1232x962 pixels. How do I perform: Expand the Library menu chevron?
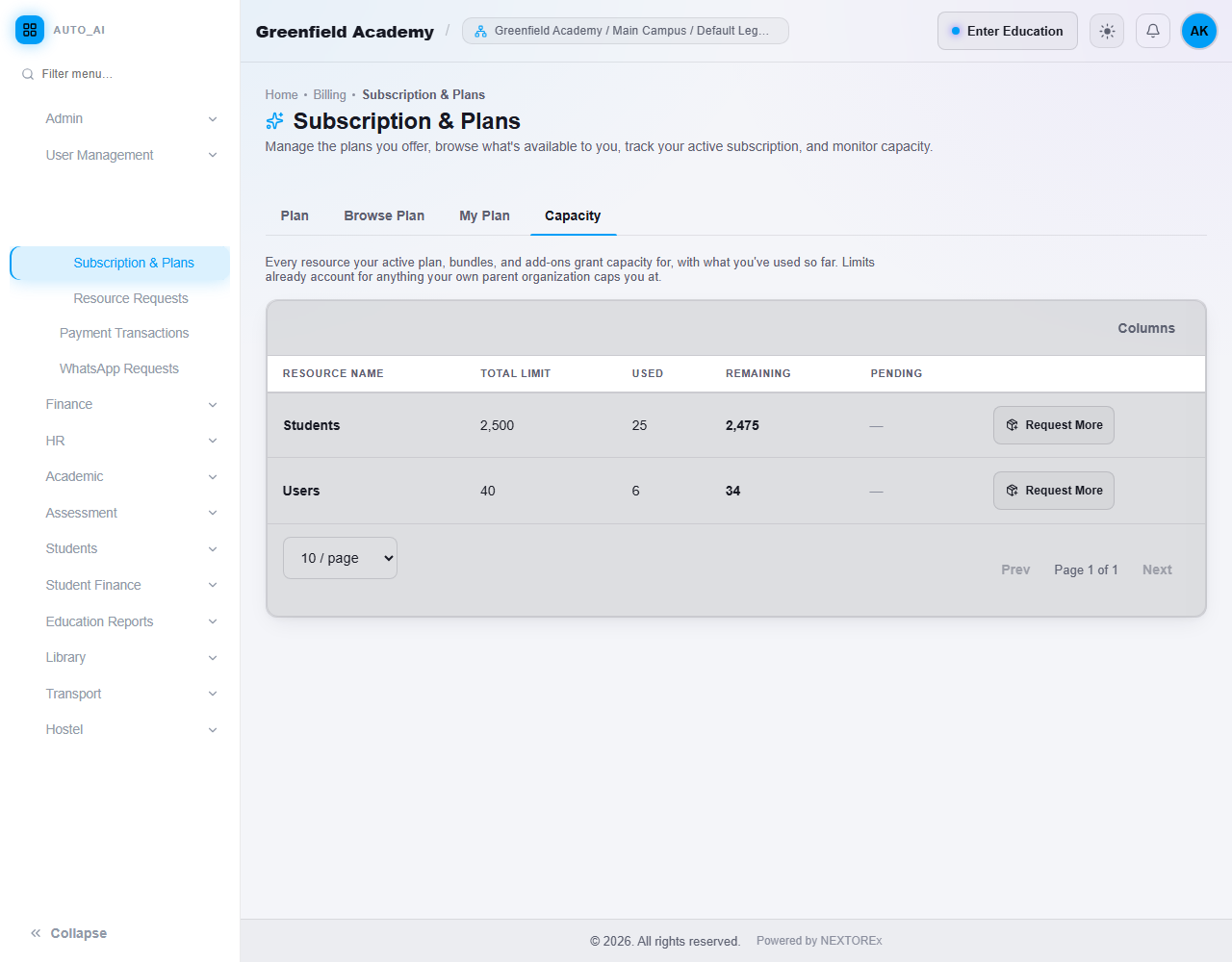point(213,658)
